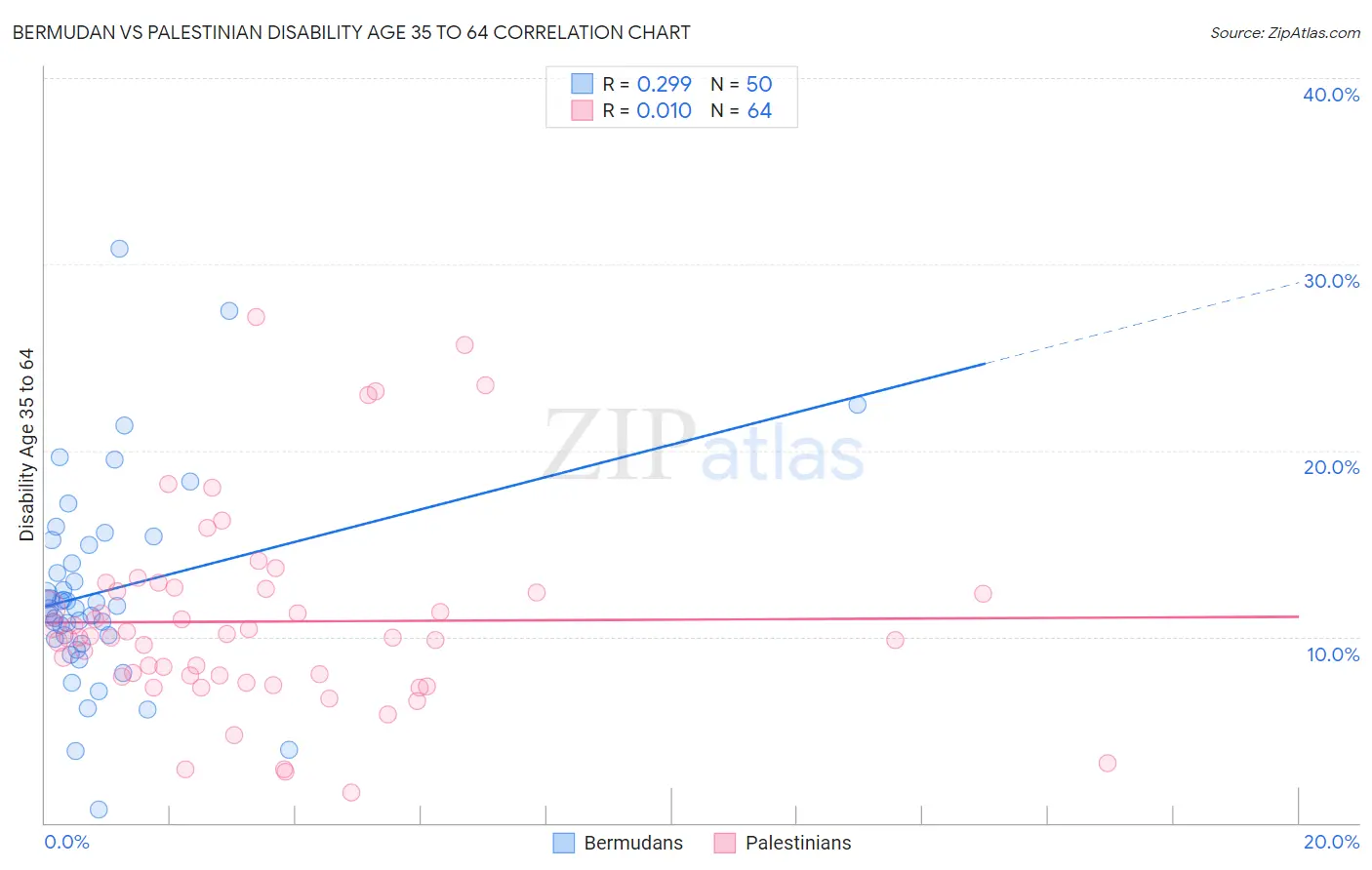Click the 20.0% x-axis end label
Screen dimensions: 1372x870
pyautogui.click(x=1331, y=842)
